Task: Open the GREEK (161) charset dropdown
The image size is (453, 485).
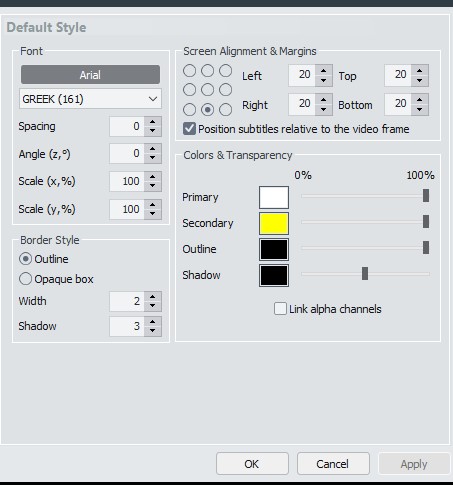Action: click(x=90, y=99)
